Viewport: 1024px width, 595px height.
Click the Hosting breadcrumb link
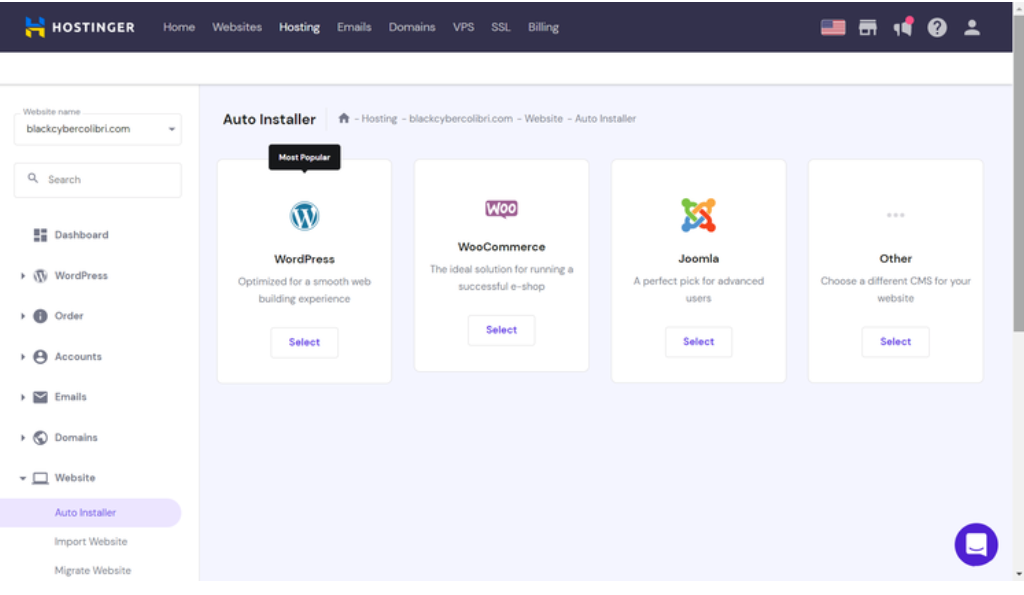(x=379, y=118)
